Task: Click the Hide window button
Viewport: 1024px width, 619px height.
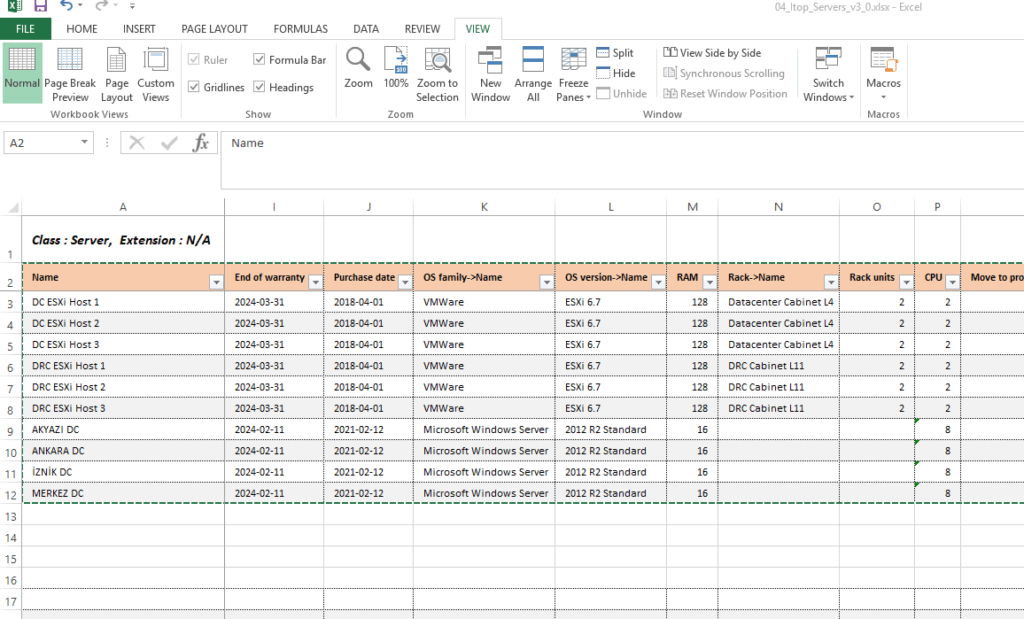Action: point(615,73)
